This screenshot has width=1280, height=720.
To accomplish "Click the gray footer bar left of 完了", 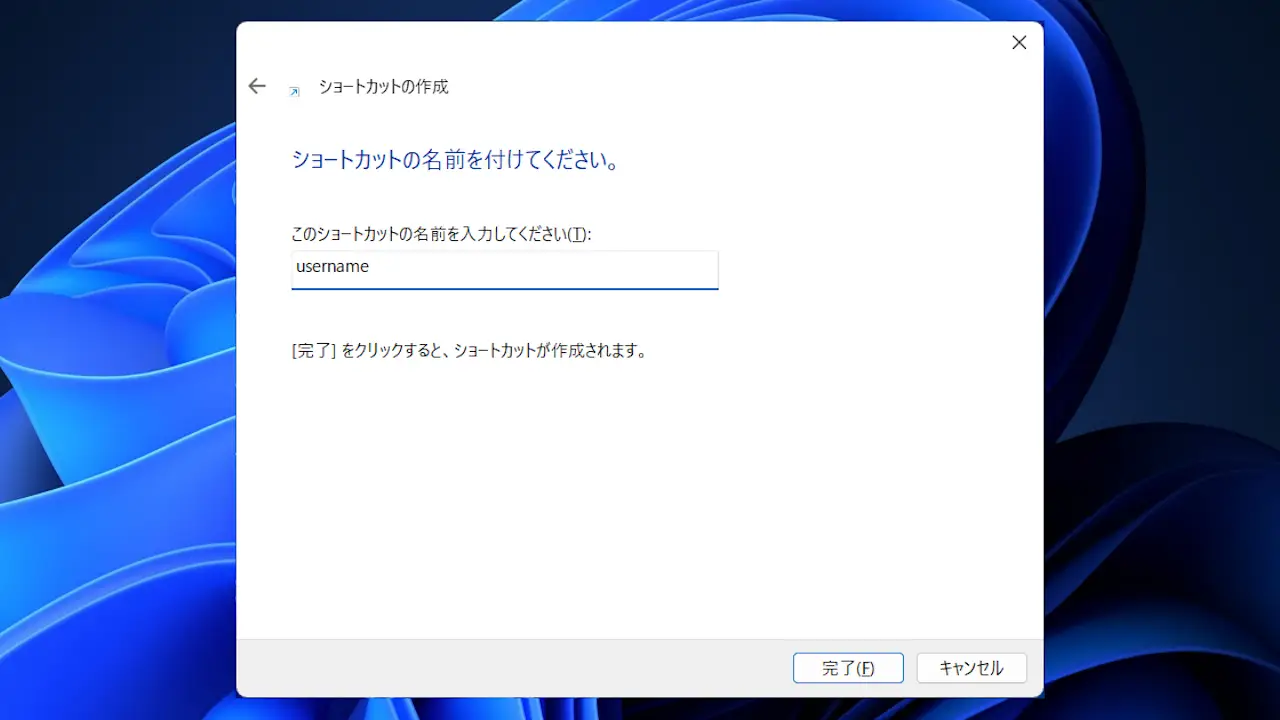I will pos(500,668).
